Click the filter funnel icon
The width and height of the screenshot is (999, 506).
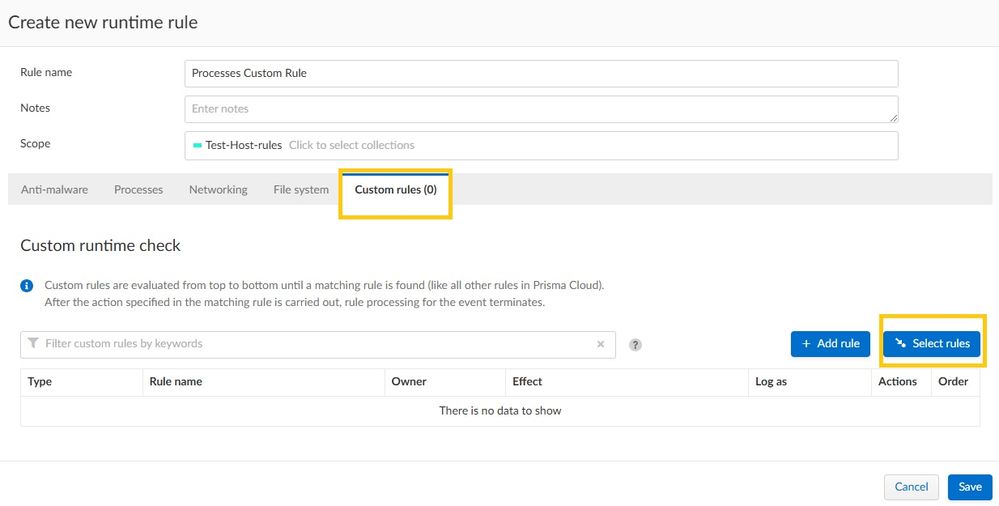click(34, 344)
